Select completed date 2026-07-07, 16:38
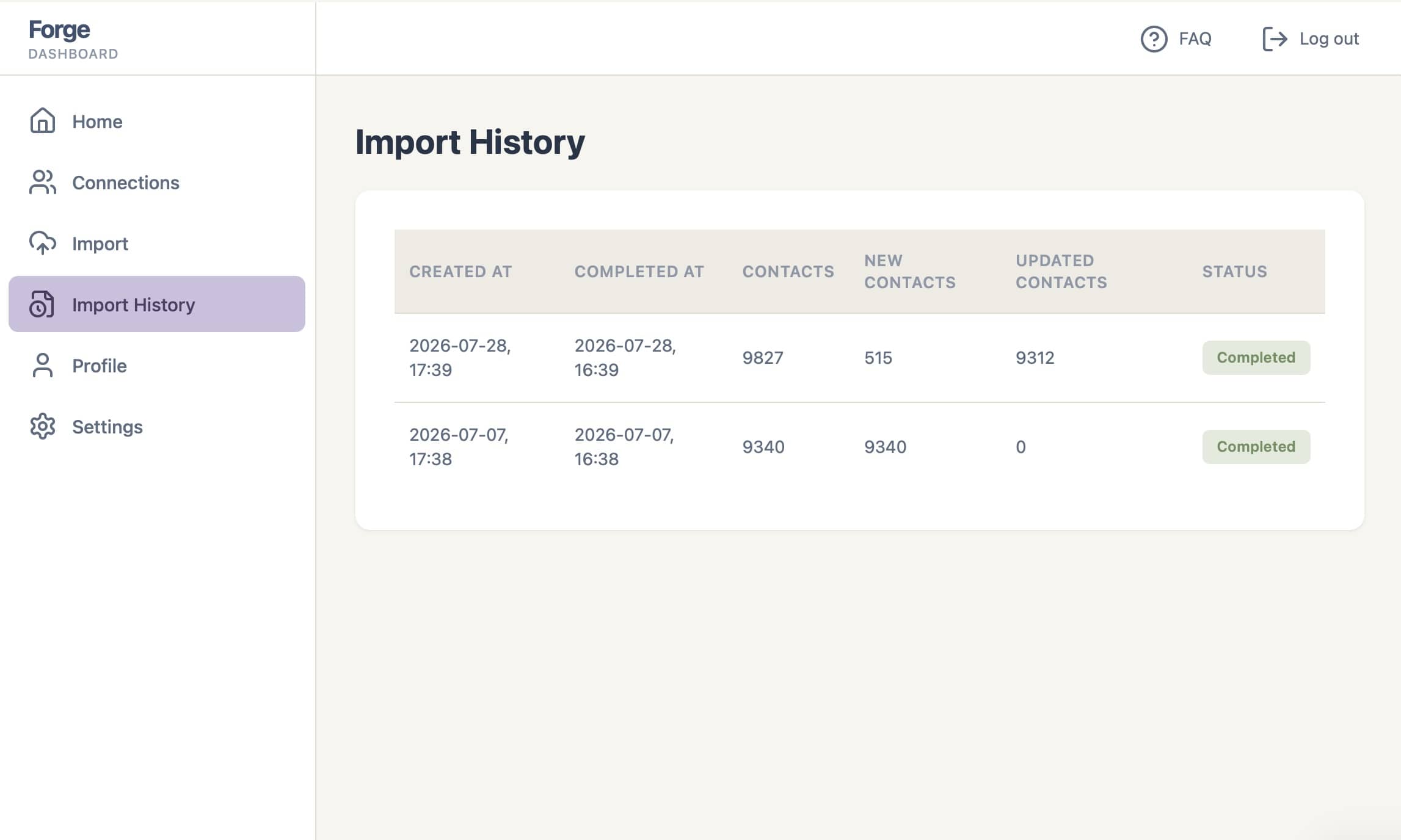1401x840 pixels. coord(624,447)
